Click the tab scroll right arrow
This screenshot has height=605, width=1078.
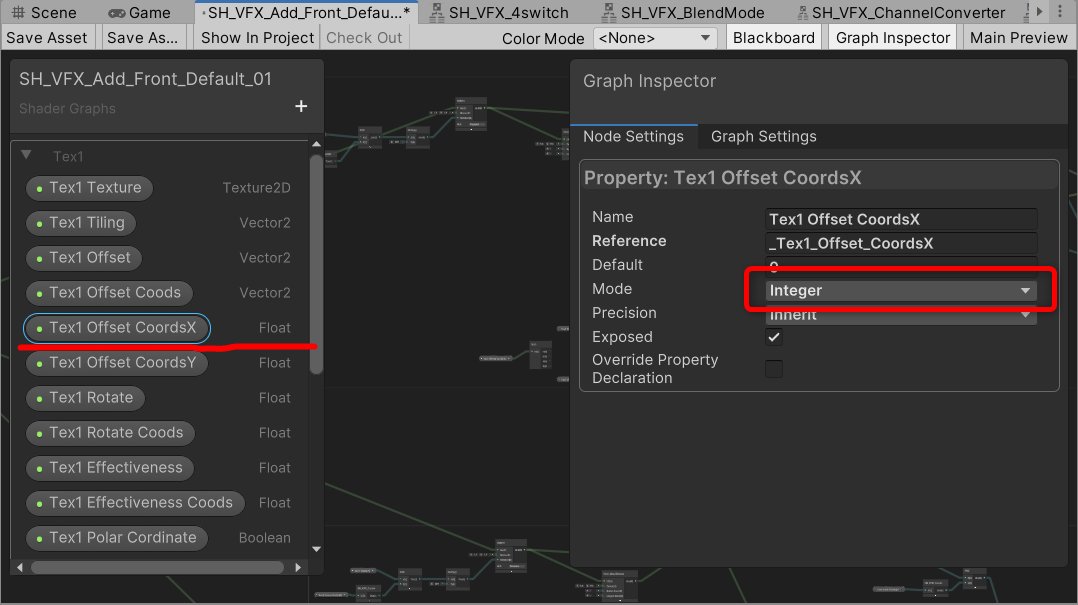click(x=1040, y=12)
